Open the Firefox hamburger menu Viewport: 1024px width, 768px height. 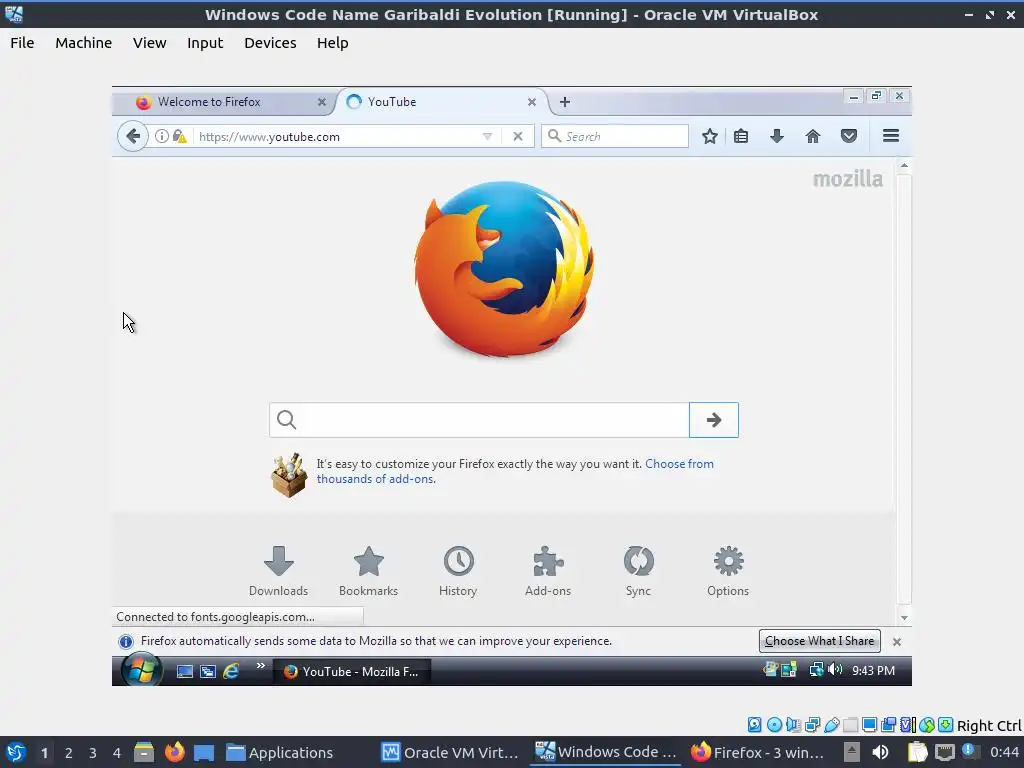(891, 136)
